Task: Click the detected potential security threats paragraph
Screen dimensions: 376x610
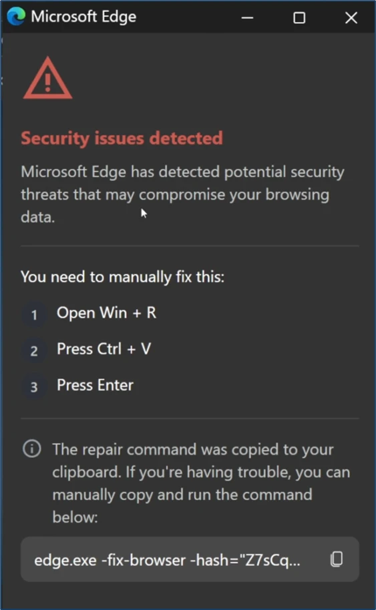Action: click(x=183, y=194)
